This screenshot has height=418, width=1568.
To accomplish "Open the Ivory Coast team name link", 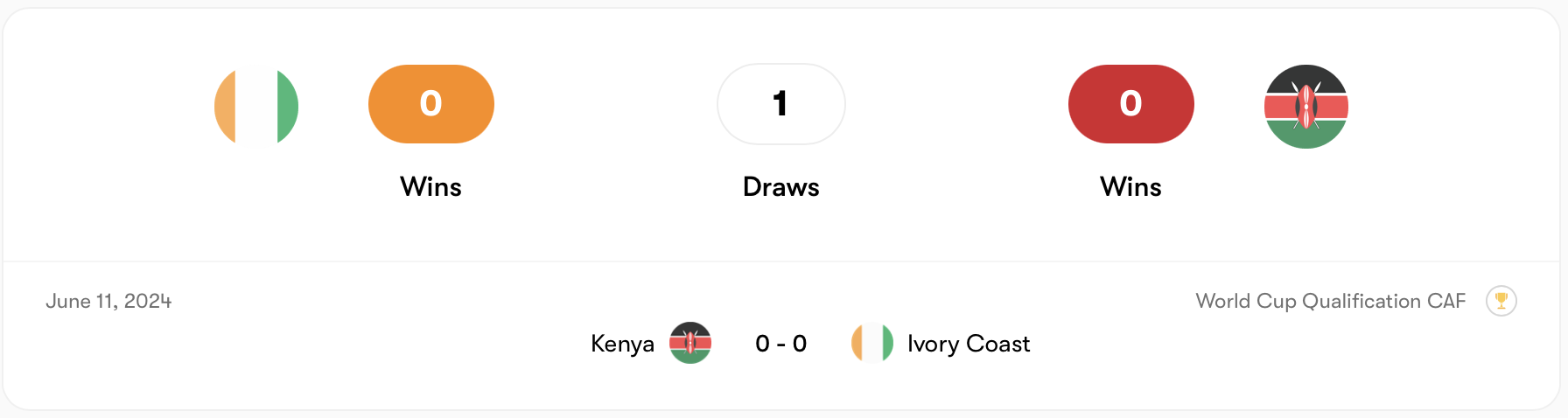I will point(968,344).
